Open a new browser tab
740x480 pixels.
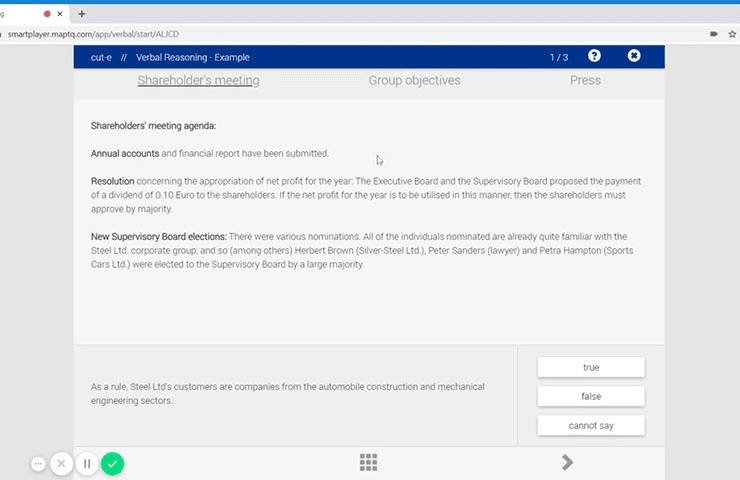(82, 13)
